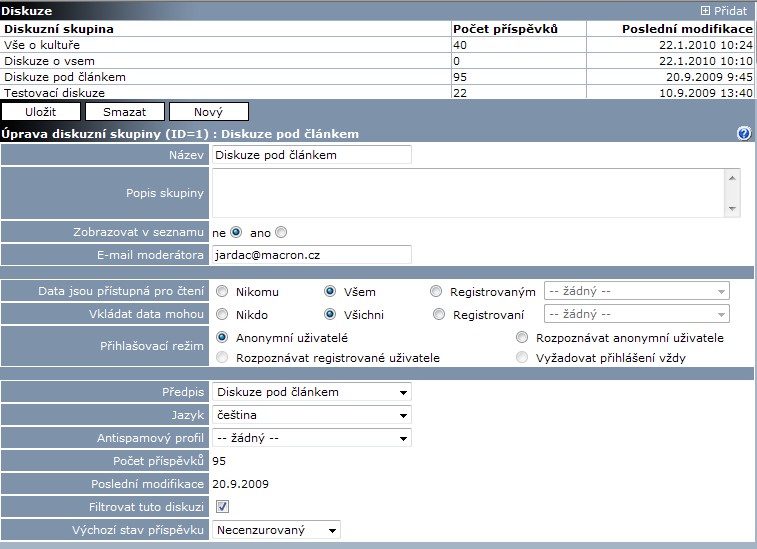Click the Uložit button
Screen dimensions: 757x549
(x=40, y=112)
